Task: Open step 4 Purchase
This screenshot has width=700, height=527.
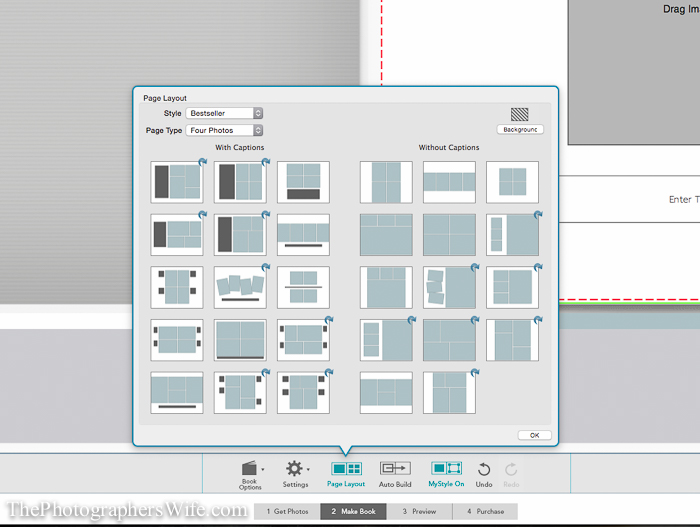Action: tap(485, 511)
